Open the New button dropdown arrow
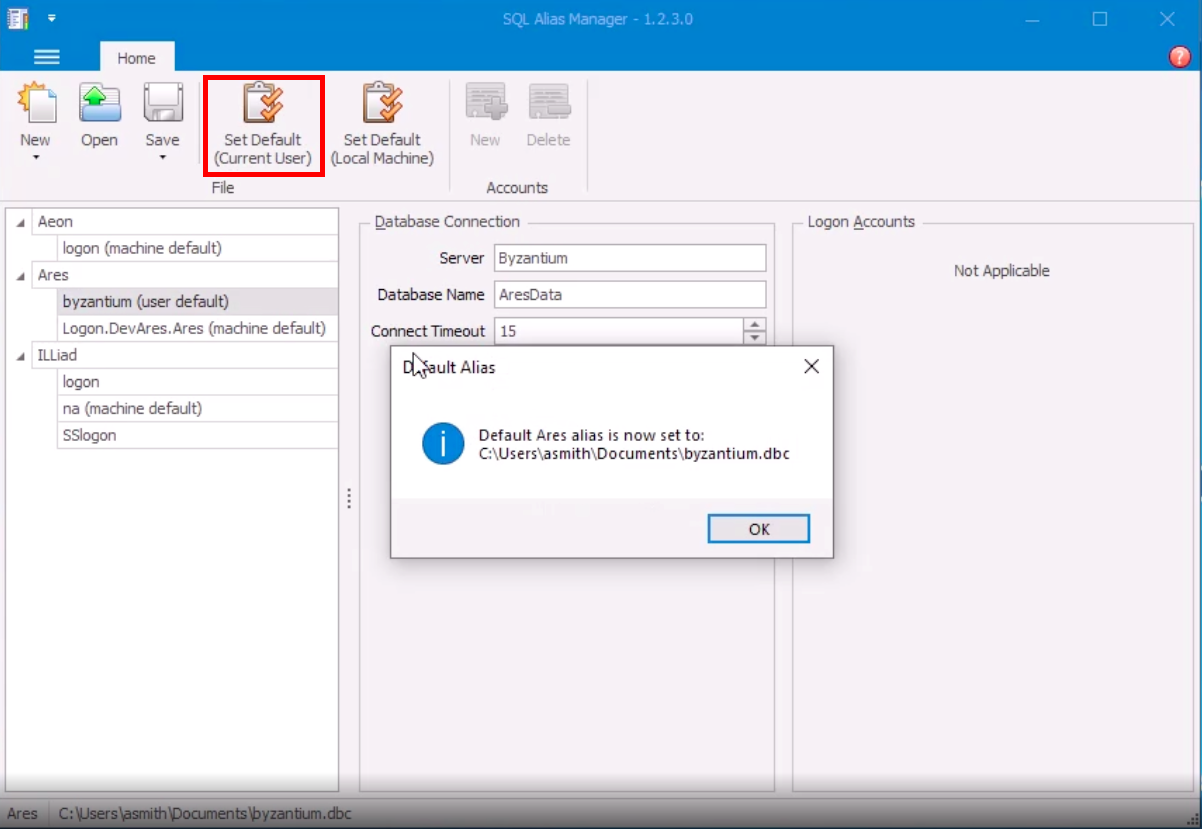This screenshot has height=829, width=1202. click(36, 157)
